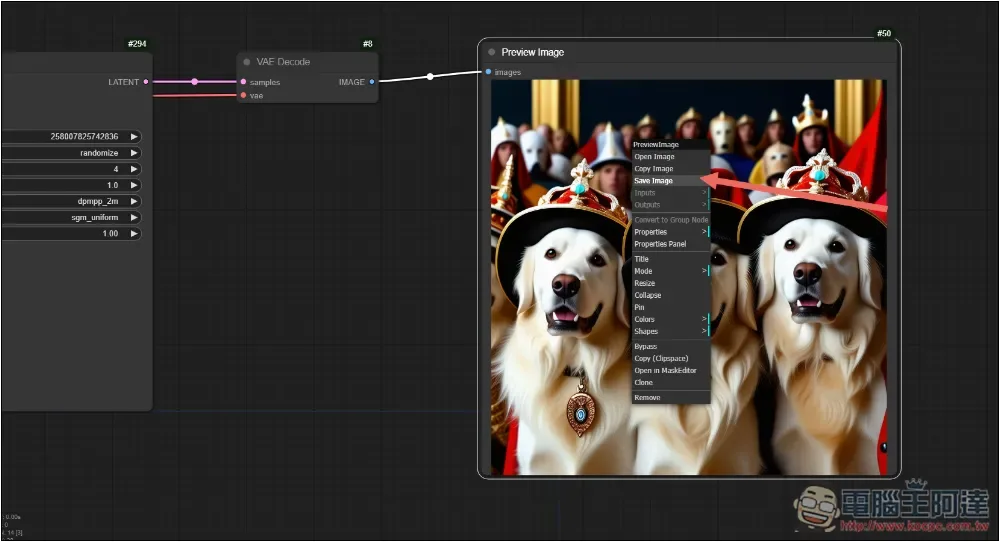The width and height of the screenshot is (1000, 542).
Task: Select Clone in the context menu
Action: point(671,383)
